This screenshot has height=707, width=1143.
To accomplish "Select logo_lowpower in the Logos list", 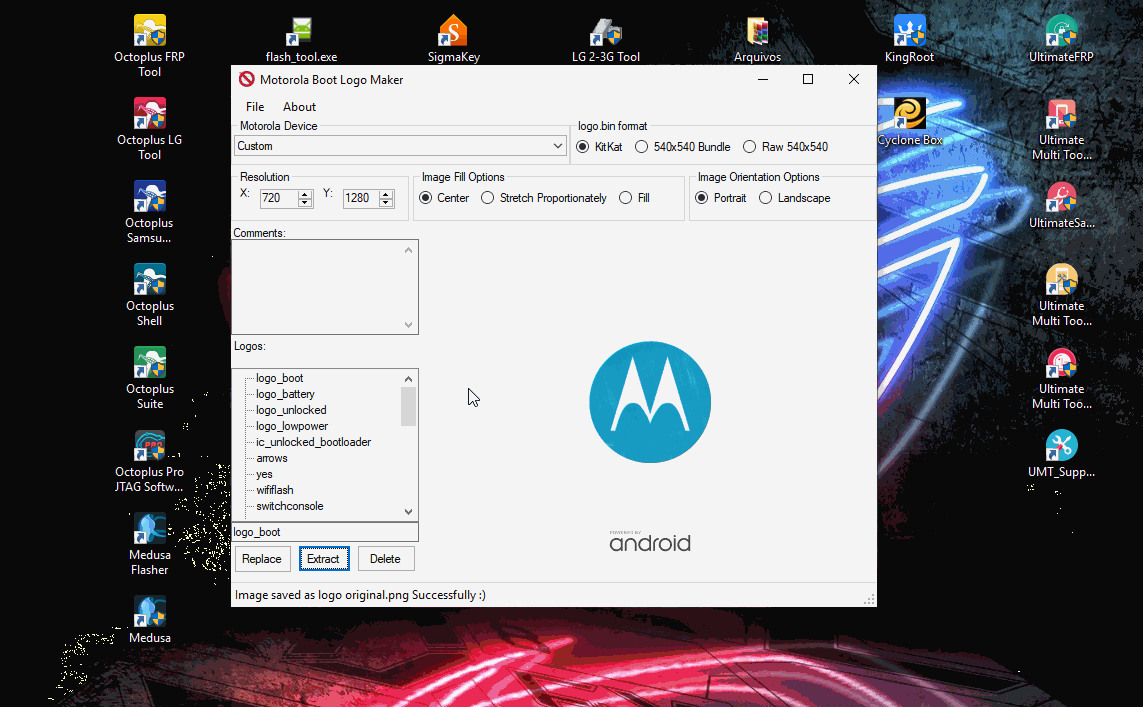I will pos(292,426).
